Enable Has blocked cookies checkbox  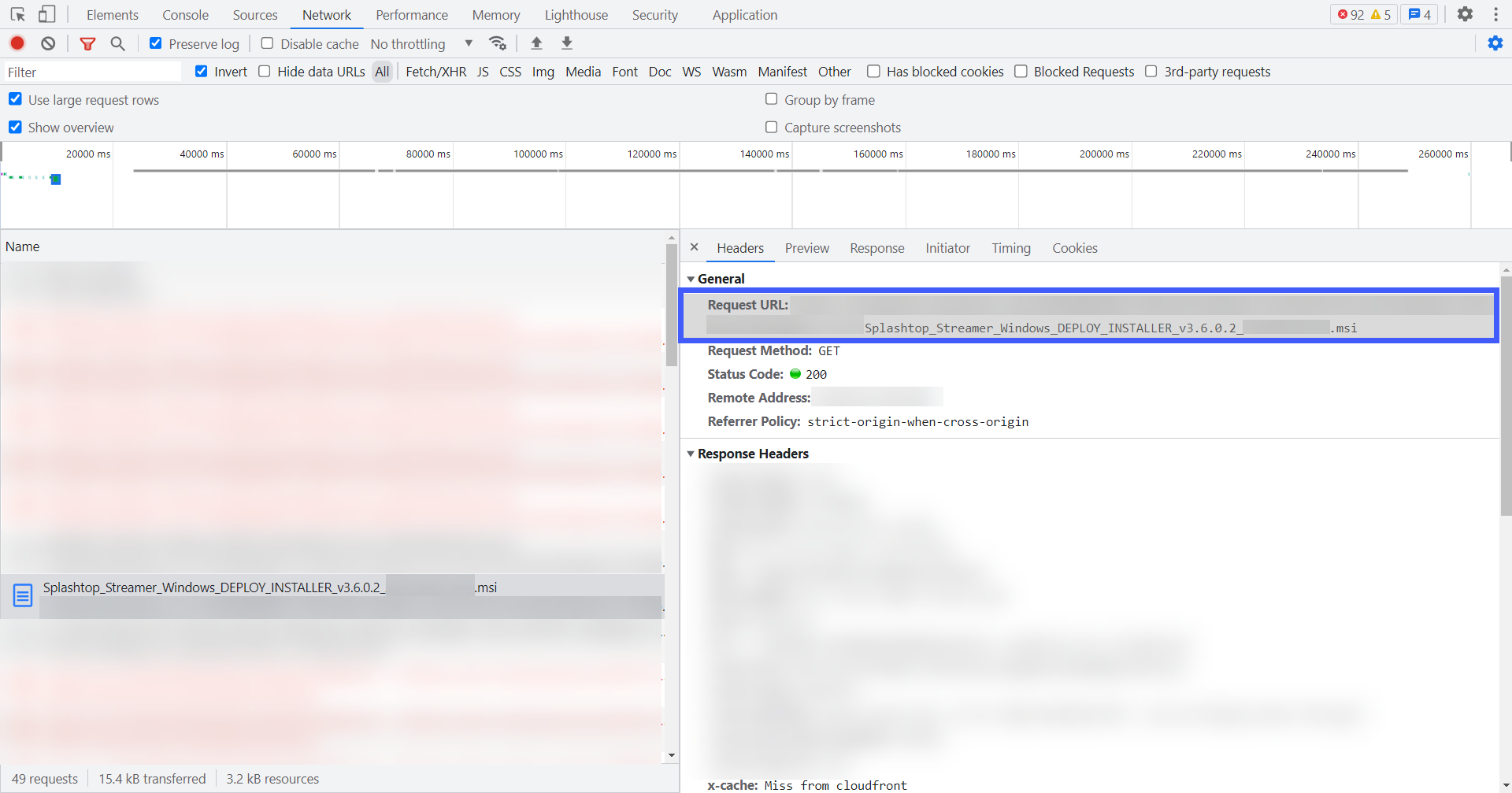(x=873, y=71)
